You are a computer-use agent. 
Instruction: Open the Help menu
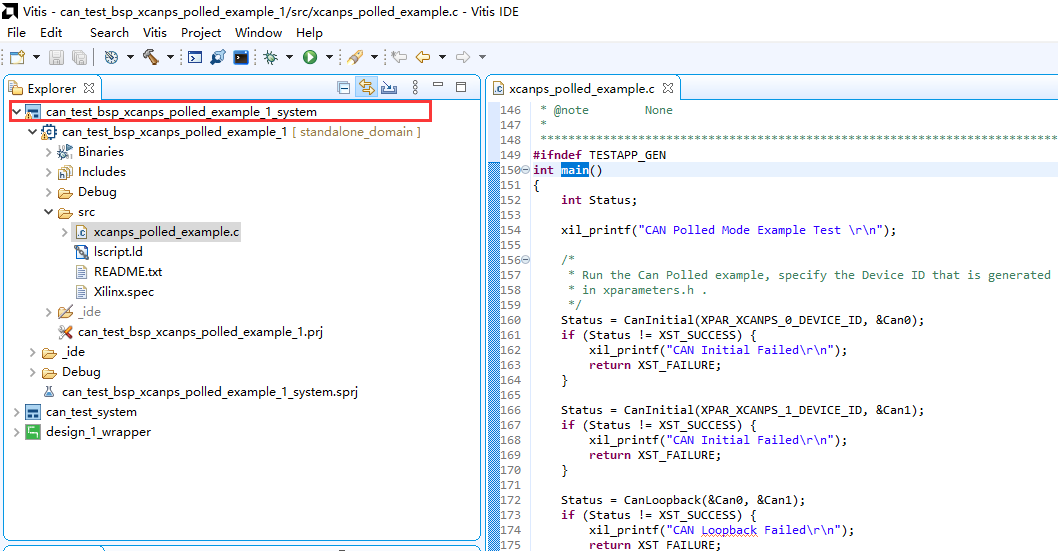tap(309, 32)
